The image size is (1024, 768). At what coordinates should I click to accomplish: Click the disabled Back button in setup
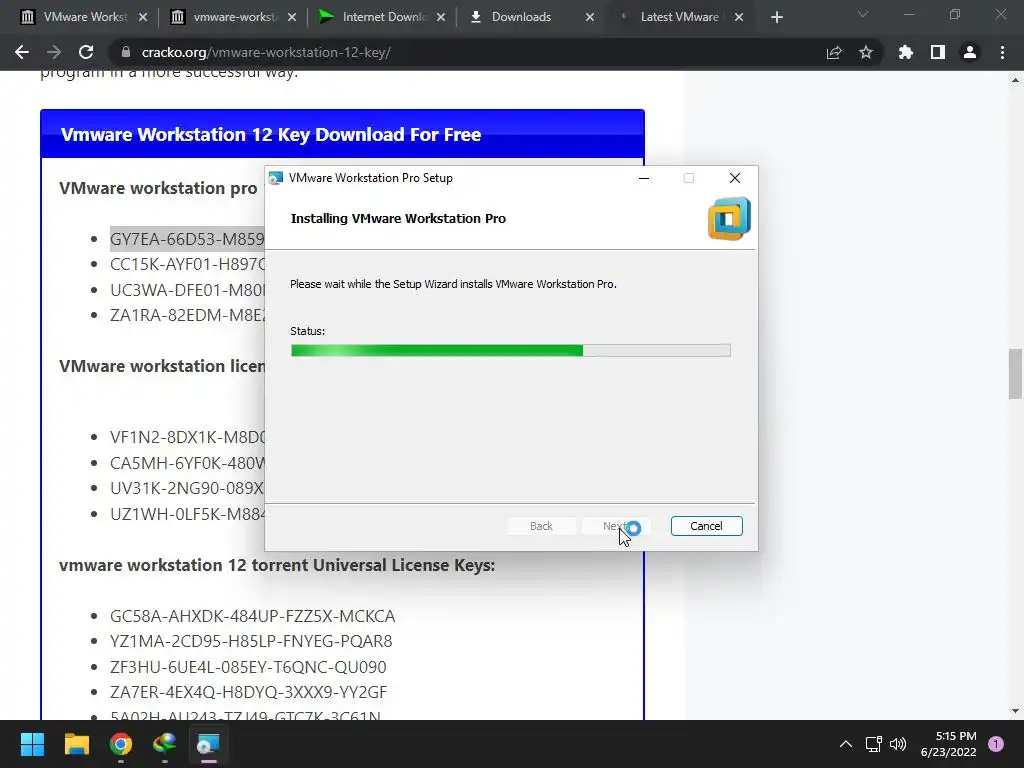point(541,526)
